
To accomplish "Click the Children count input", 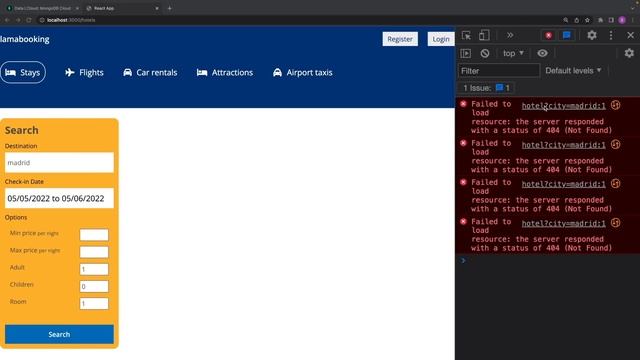I will 94,286.
